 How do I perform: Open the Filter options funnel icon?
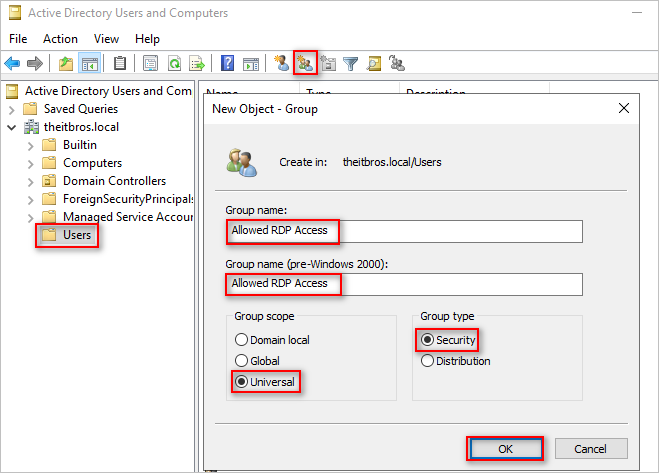point(351,64)
